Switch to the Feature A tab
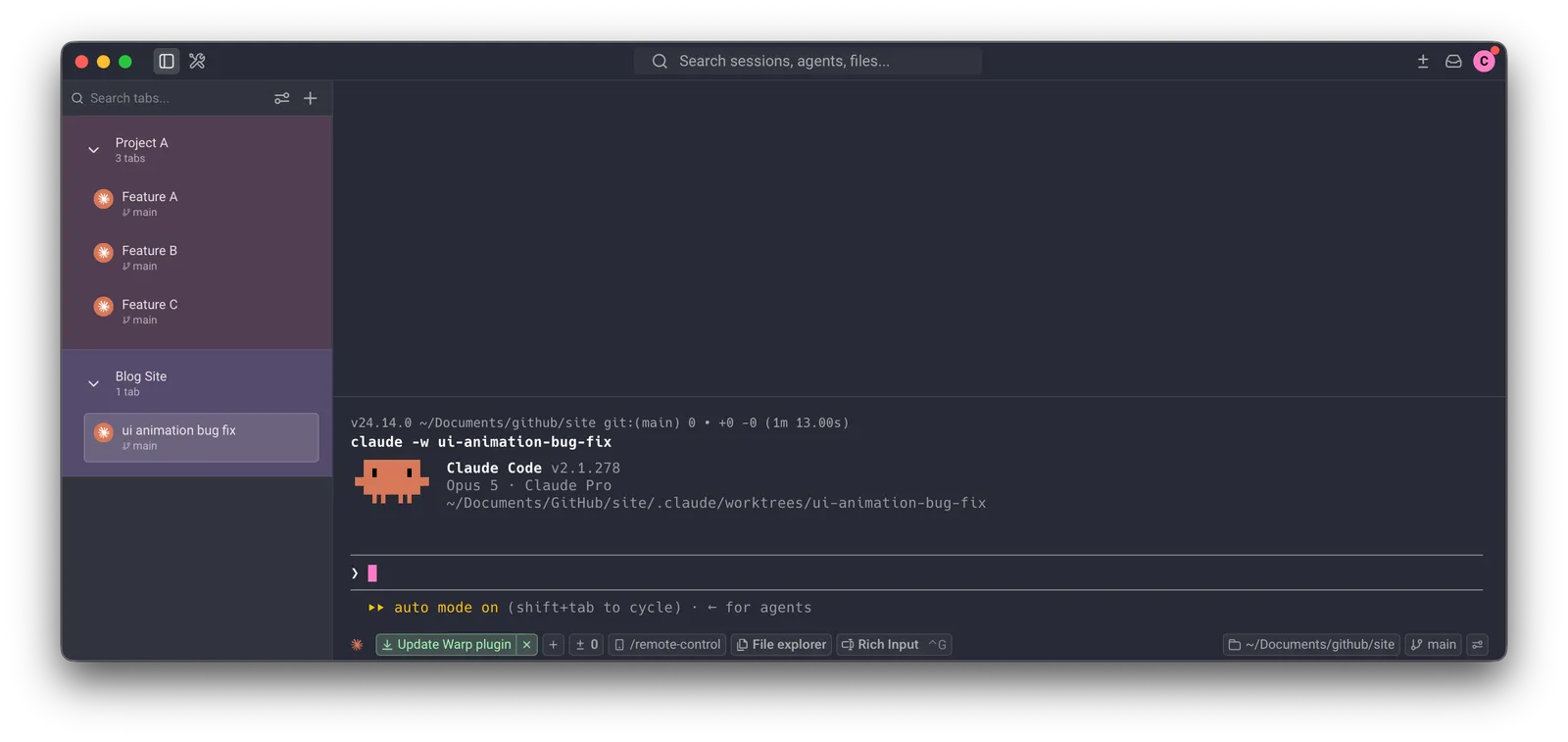This screenshot has height=742, width=1568. coord(201,204)
